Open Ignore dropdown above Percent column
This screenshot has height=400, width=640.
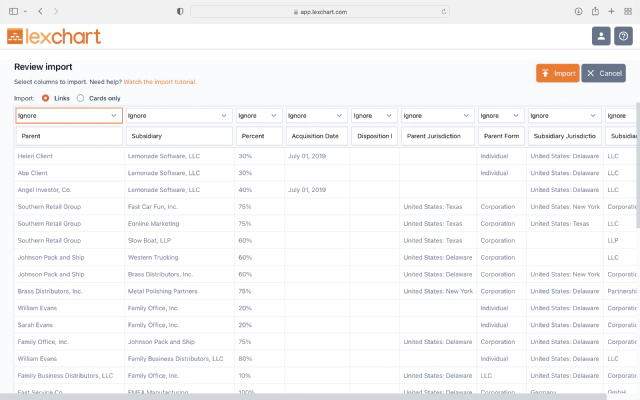point(259,116)
